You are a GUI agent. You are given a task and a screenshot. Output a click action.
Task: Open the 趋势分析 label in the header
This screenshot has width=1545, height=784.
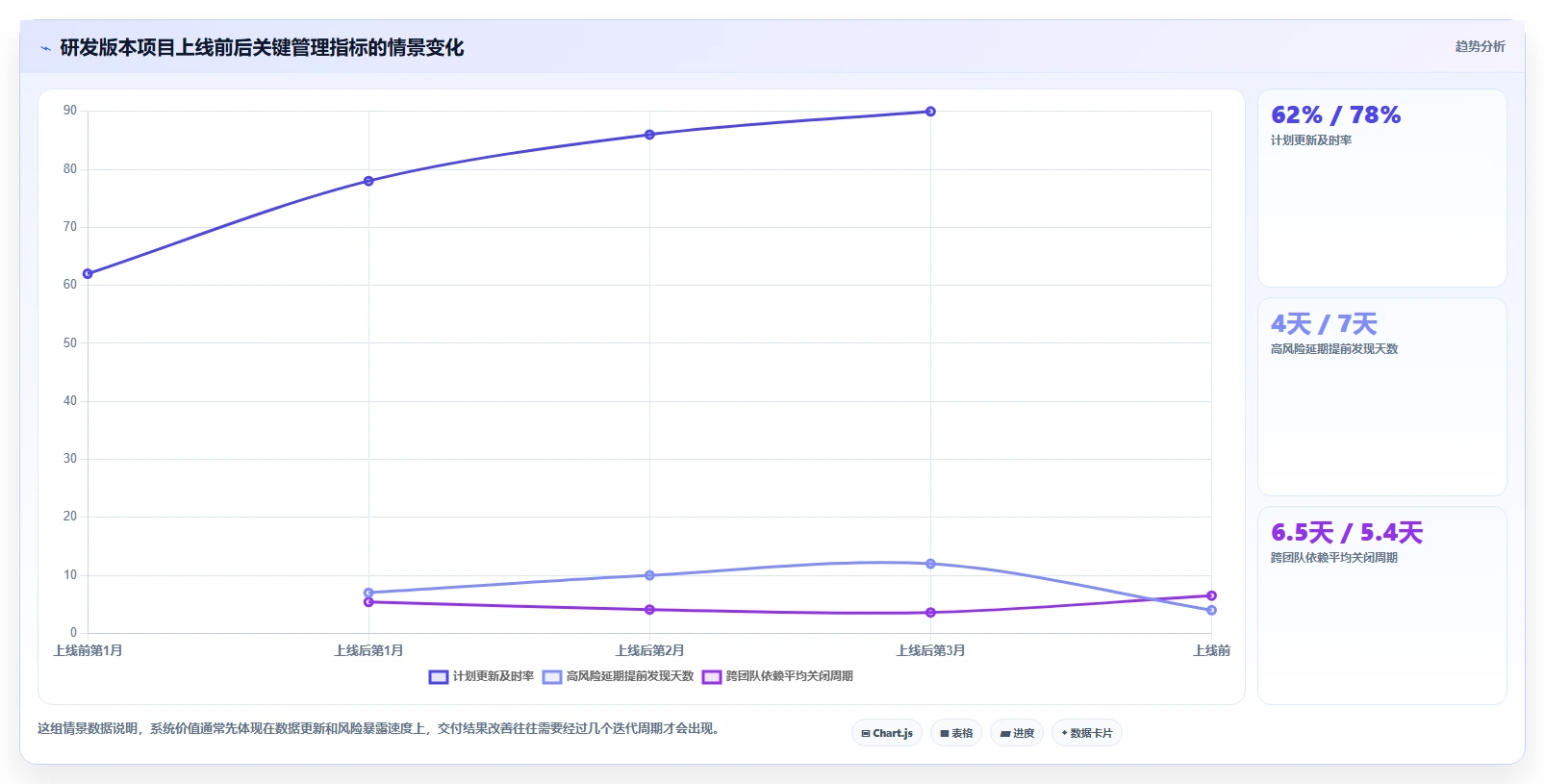1480,46
